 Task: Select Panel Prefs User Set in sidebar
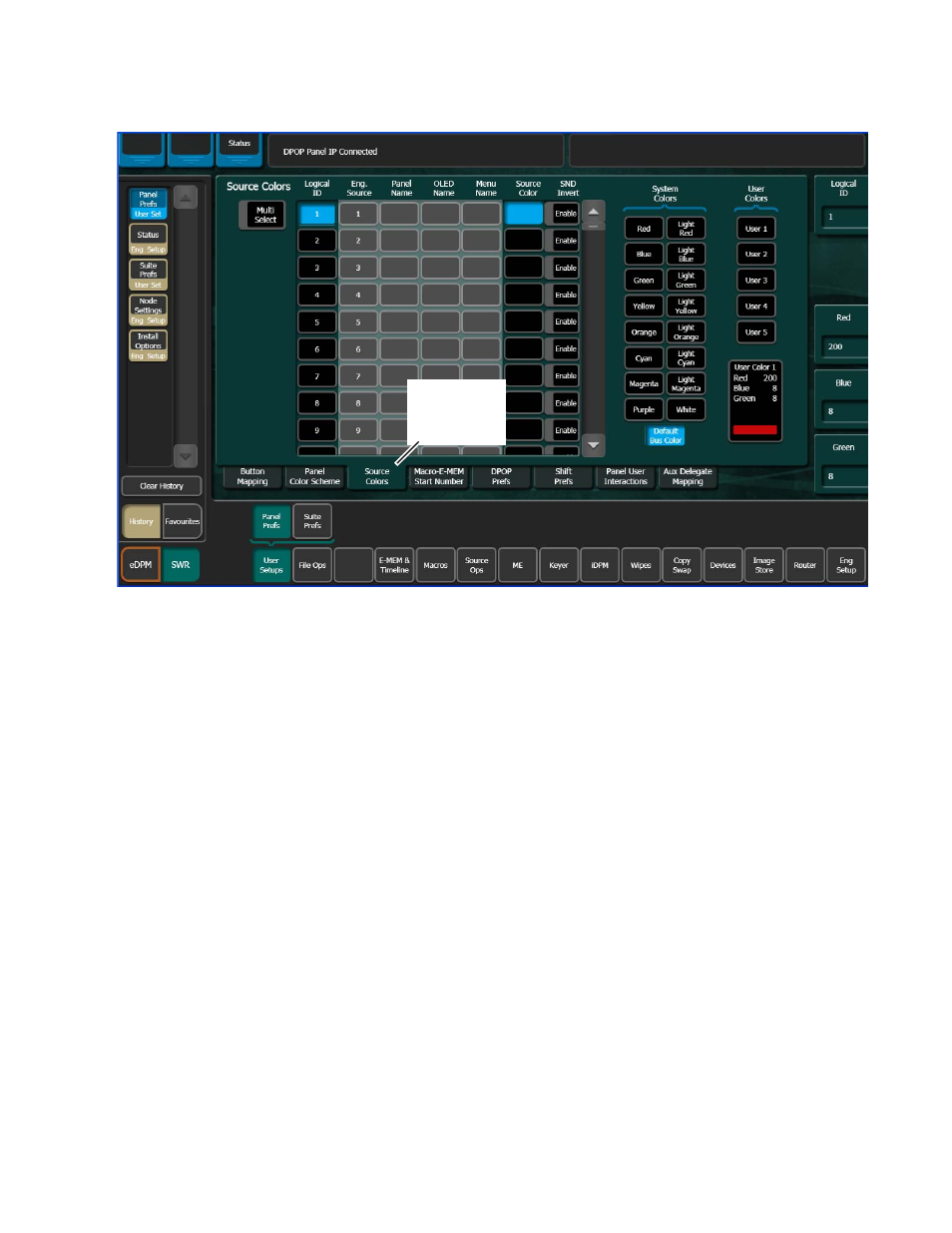point(148,204)
